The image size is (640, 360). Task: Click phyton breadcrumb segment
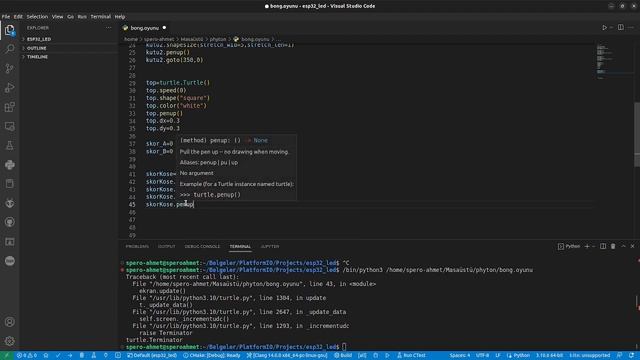[218, 39]
